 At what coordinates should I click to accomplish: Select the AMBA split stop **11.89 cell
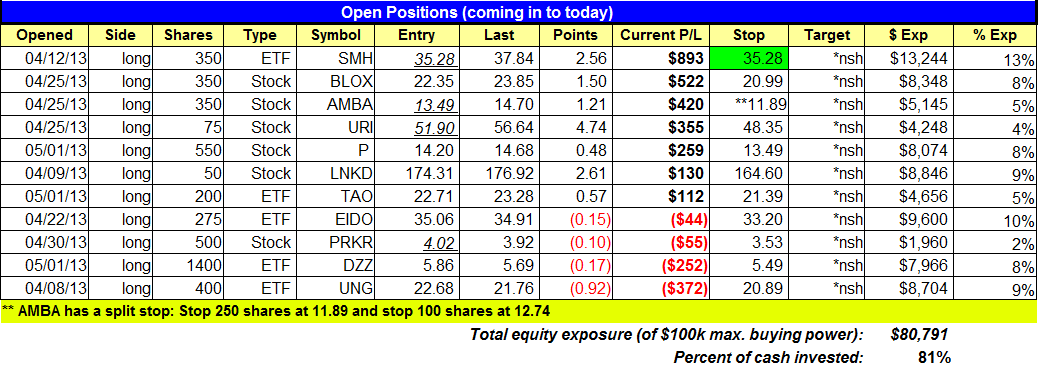pyautogui.click(x=749, y=104)
